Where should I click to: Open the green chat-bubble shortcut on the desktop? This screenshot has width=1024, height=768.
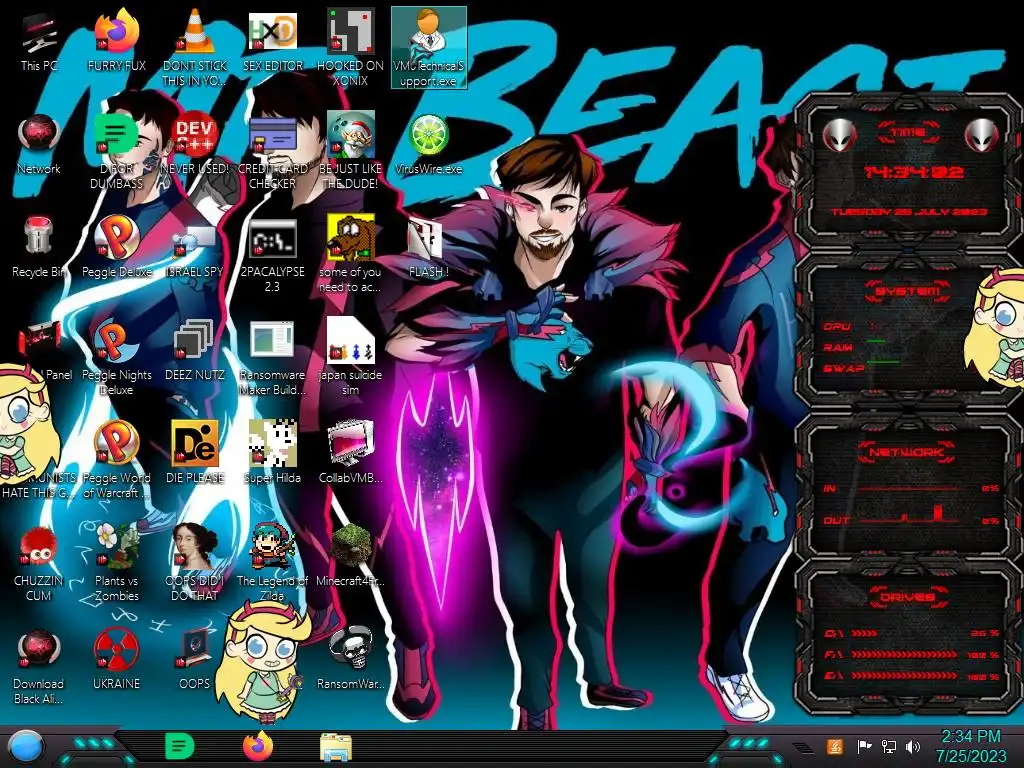pos(116,152)
